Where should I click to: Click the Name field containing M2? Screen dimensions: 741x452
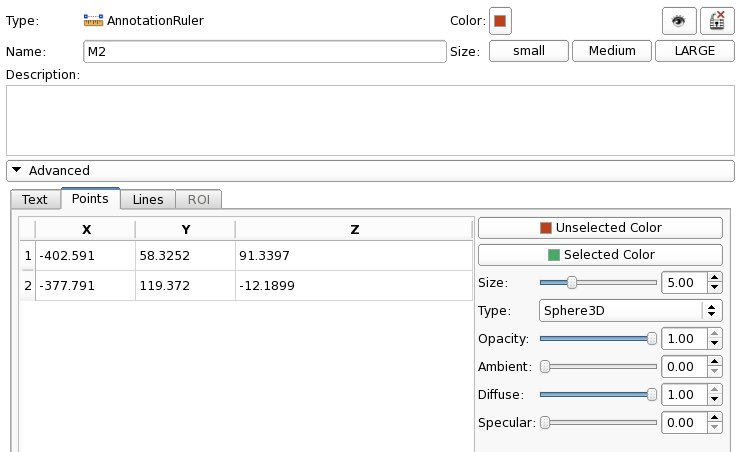tap(263, 51)
